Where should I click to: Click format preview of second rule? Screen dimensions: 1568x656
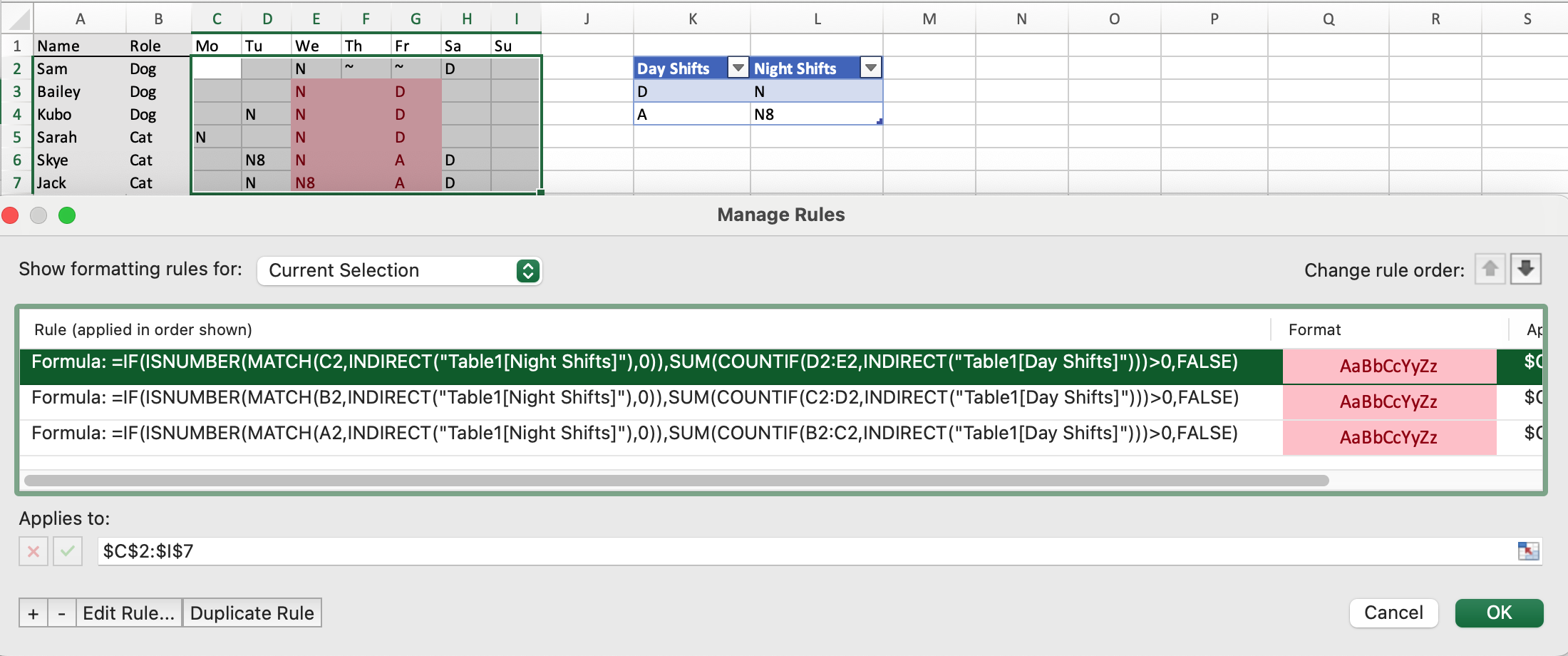pyautogui.click(x=1389, y=402)
